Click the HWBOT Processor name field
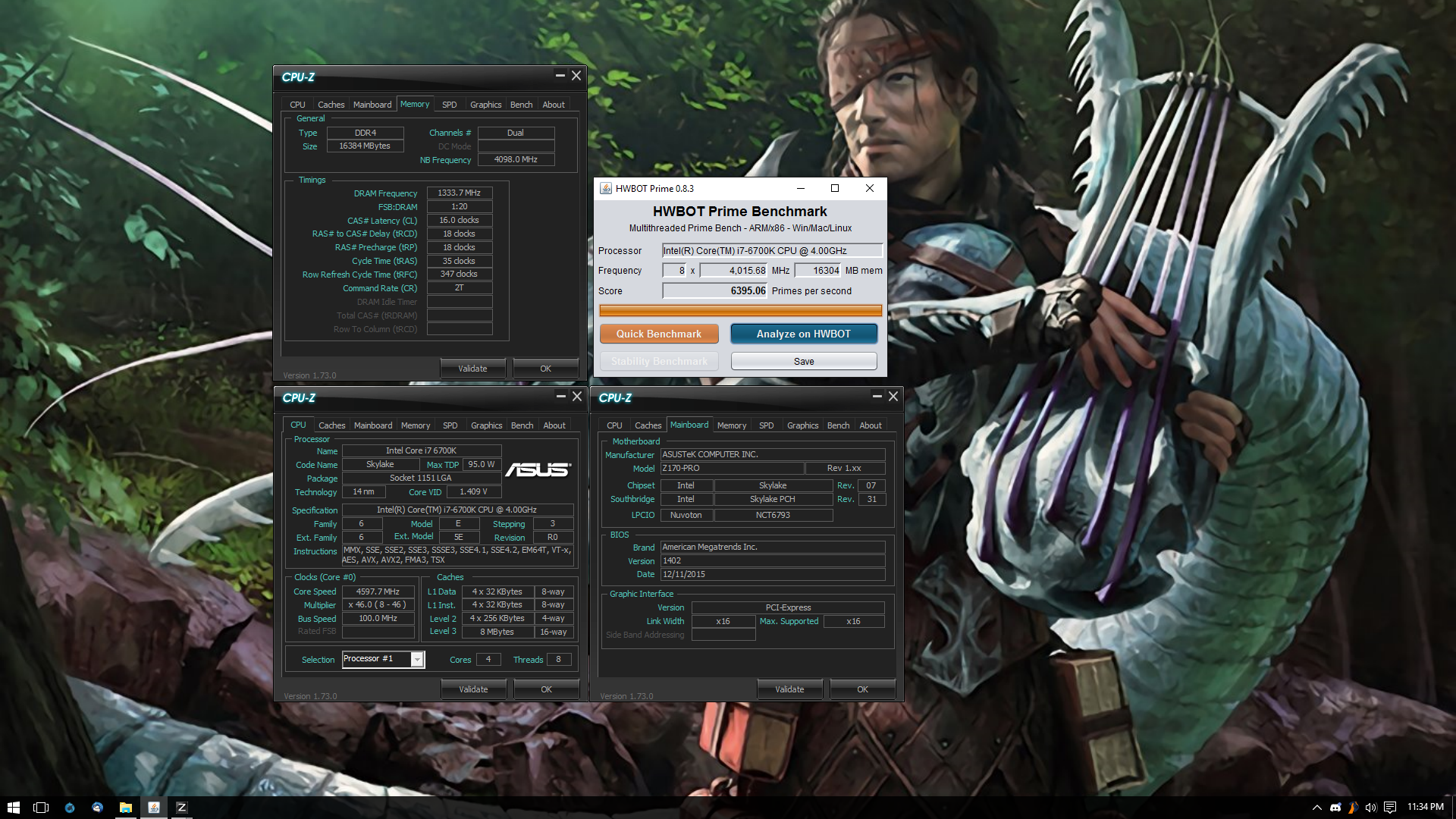 coord(772,251)
